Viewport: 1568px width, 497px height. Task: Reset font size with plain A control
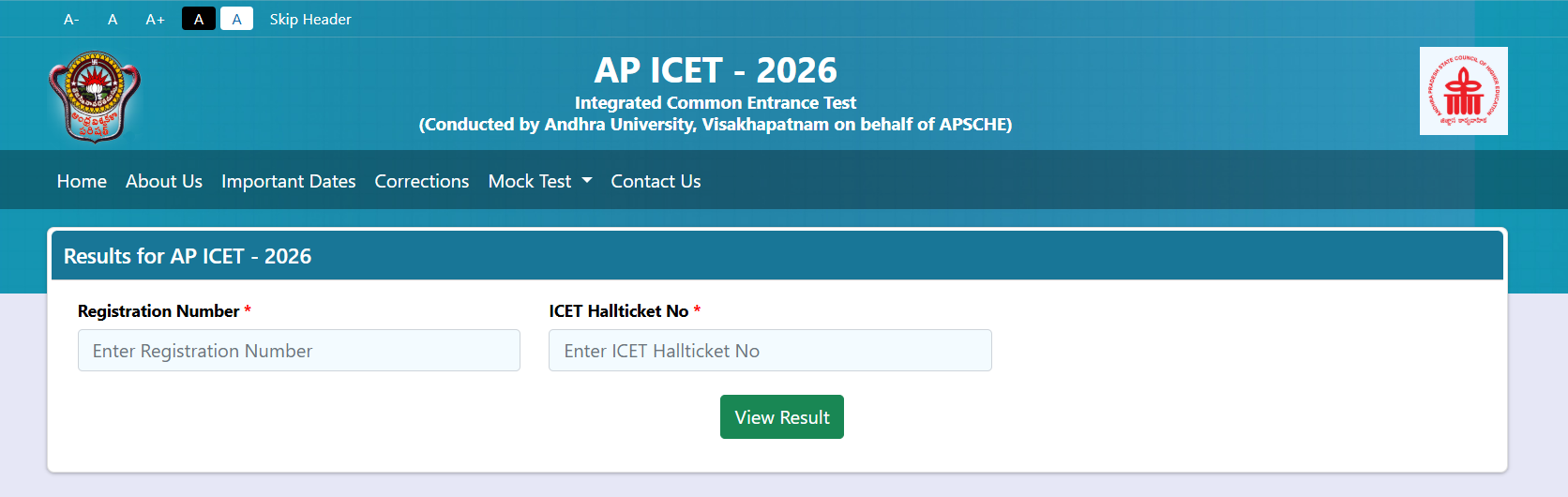[113, 20]
